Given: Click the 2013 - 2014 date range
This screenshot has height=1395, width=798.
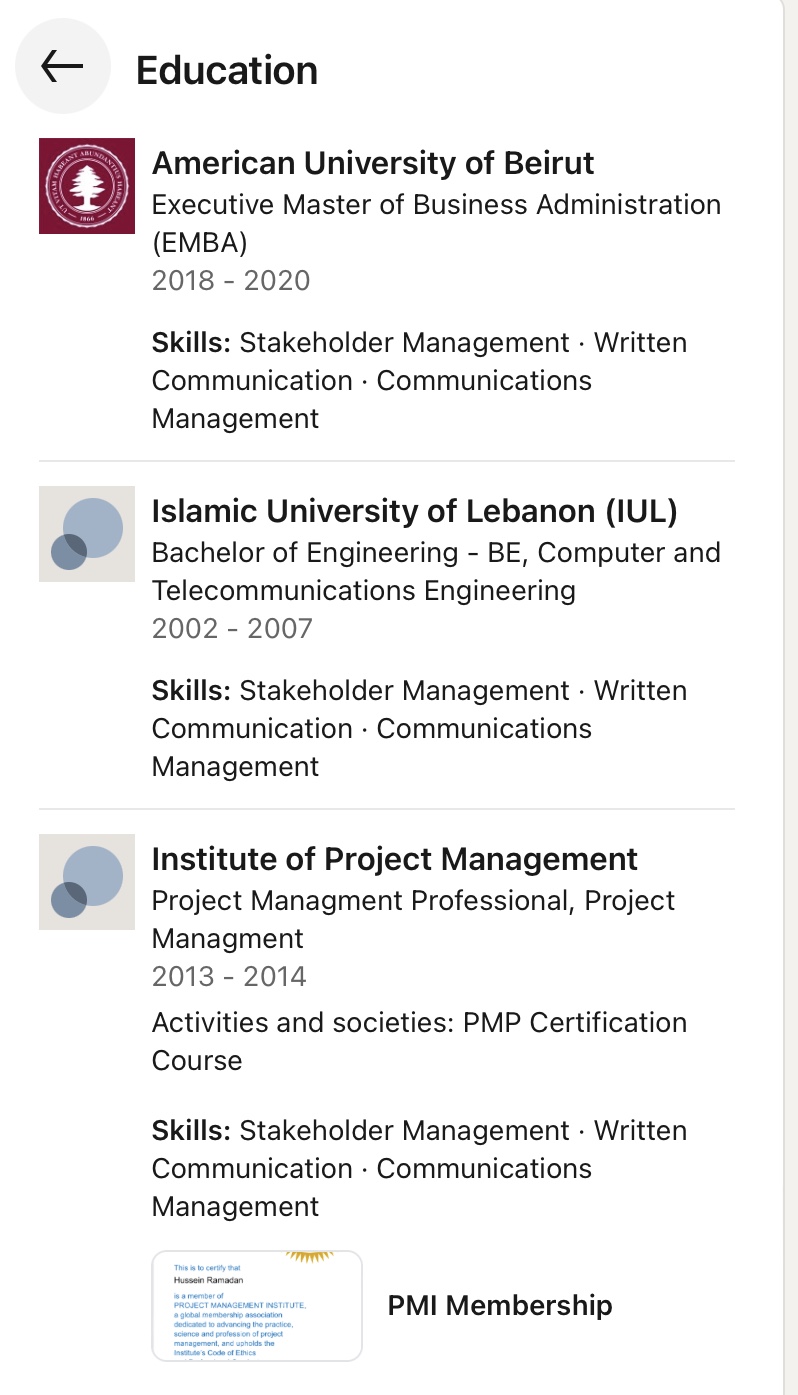Looking at the screenshot, I should (x=229, y=977).
